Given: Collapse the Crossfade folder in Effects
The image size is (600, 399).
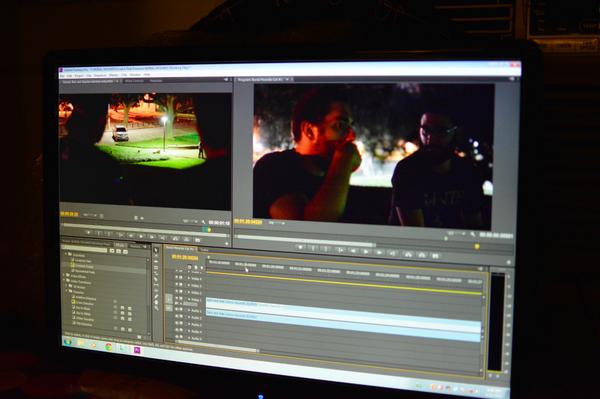Looking at the screenshot, I should 66,254.
